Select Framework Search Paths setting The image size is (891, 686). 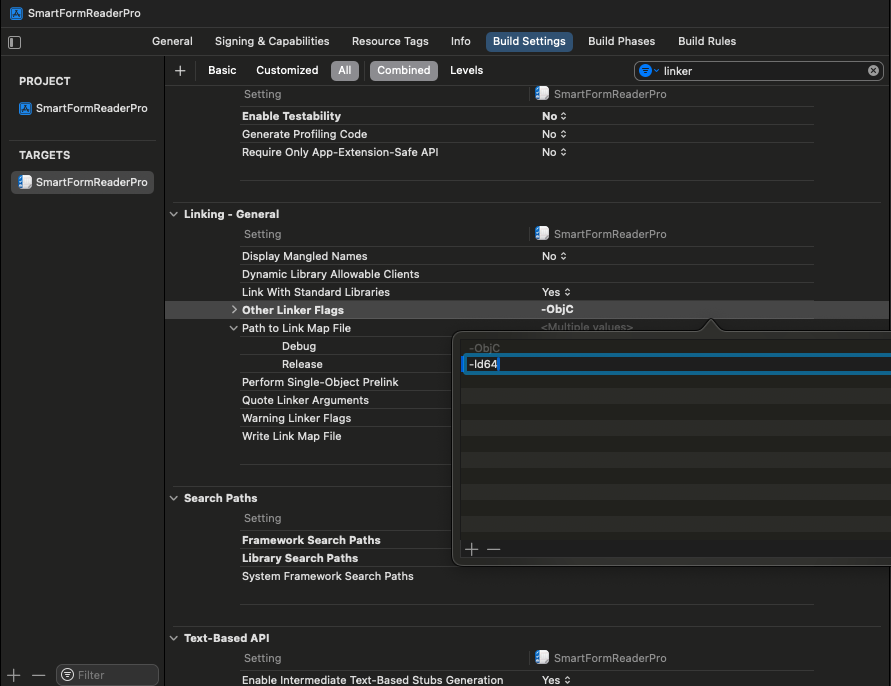tap(311, 540)
